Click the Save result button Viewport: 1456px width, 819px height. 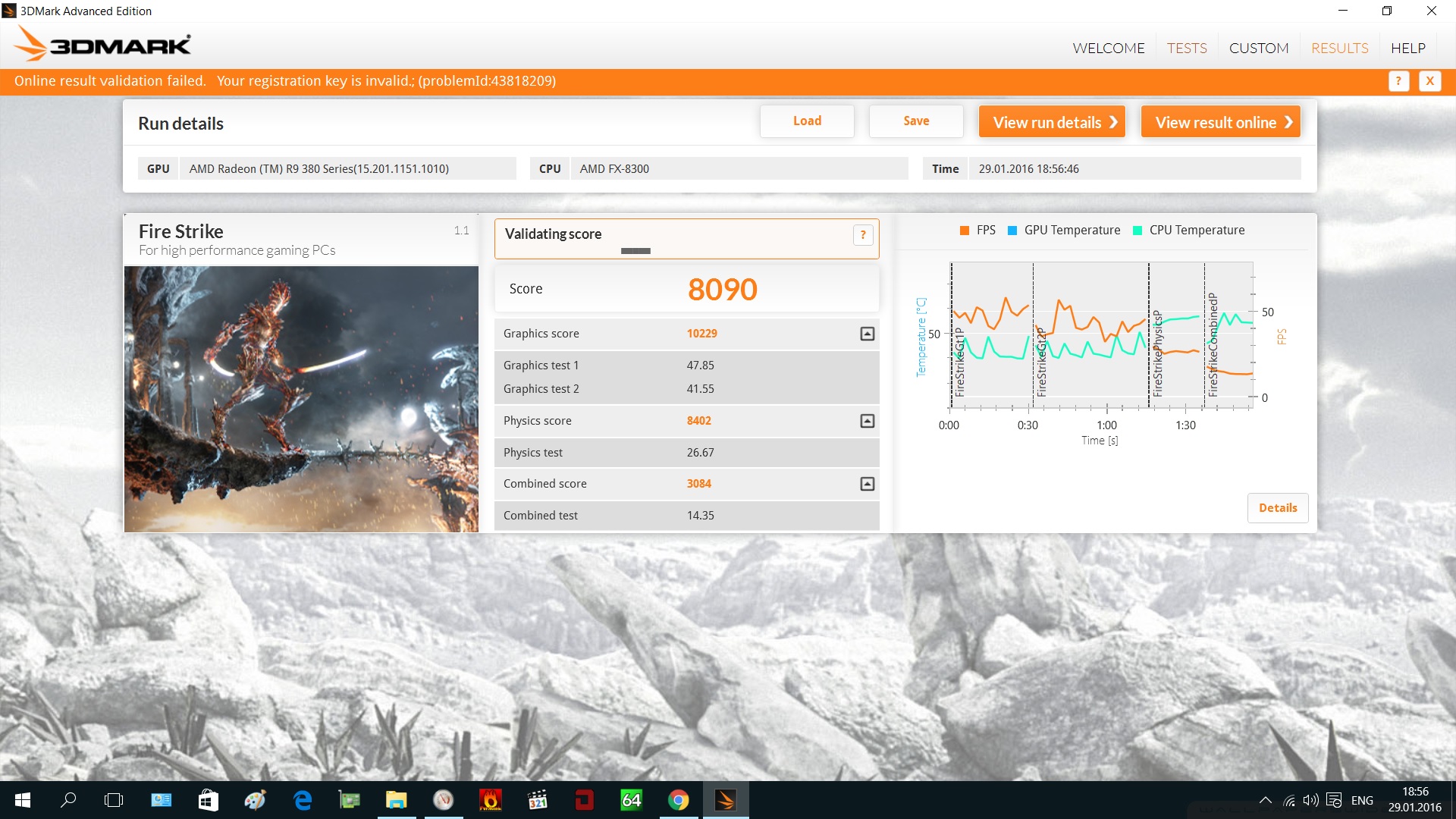click(x=915, y=121)
